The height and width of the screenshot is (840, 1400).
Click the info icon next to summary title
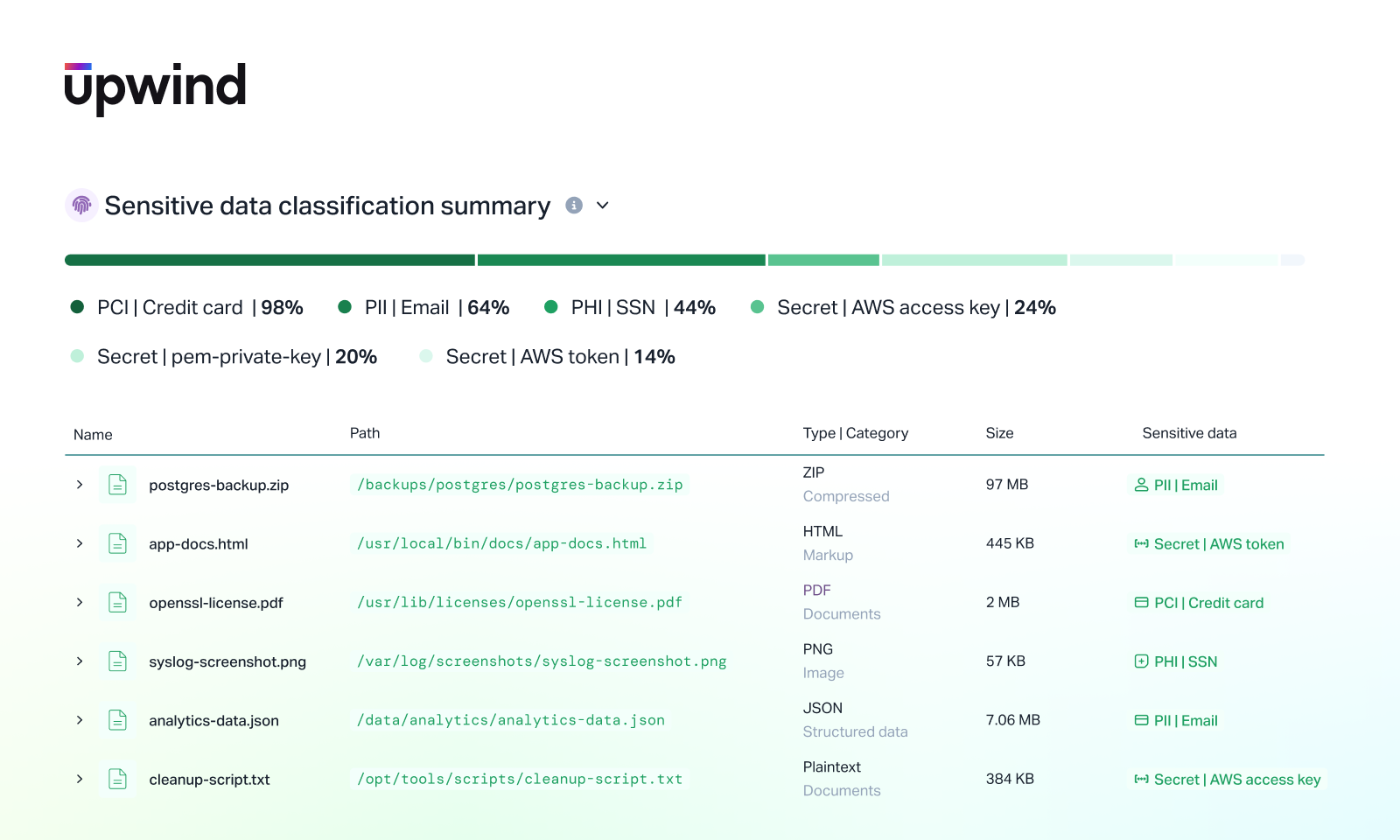574,206
